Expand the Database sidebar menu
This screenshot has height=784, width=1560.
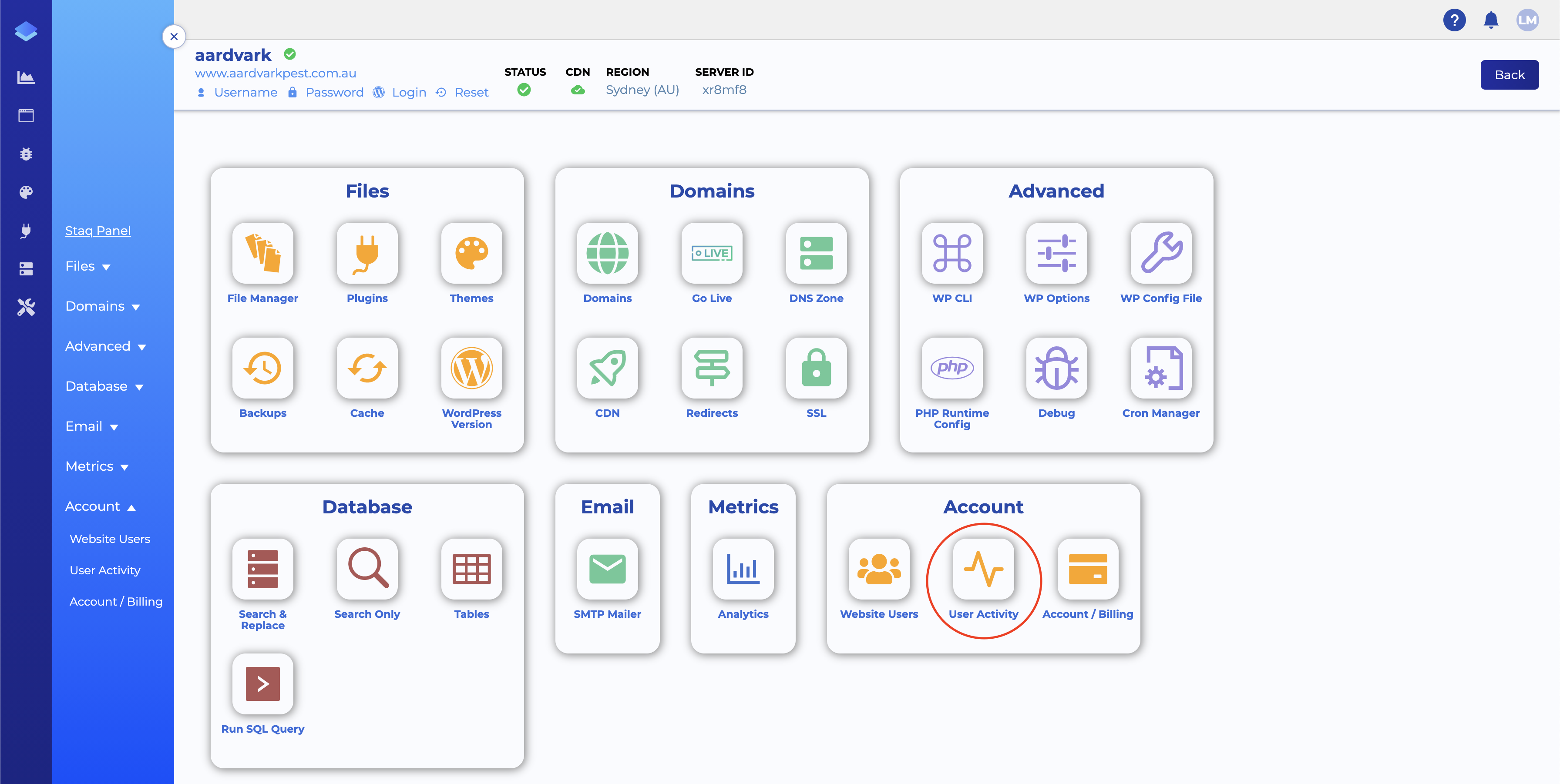tap(104, 386)
